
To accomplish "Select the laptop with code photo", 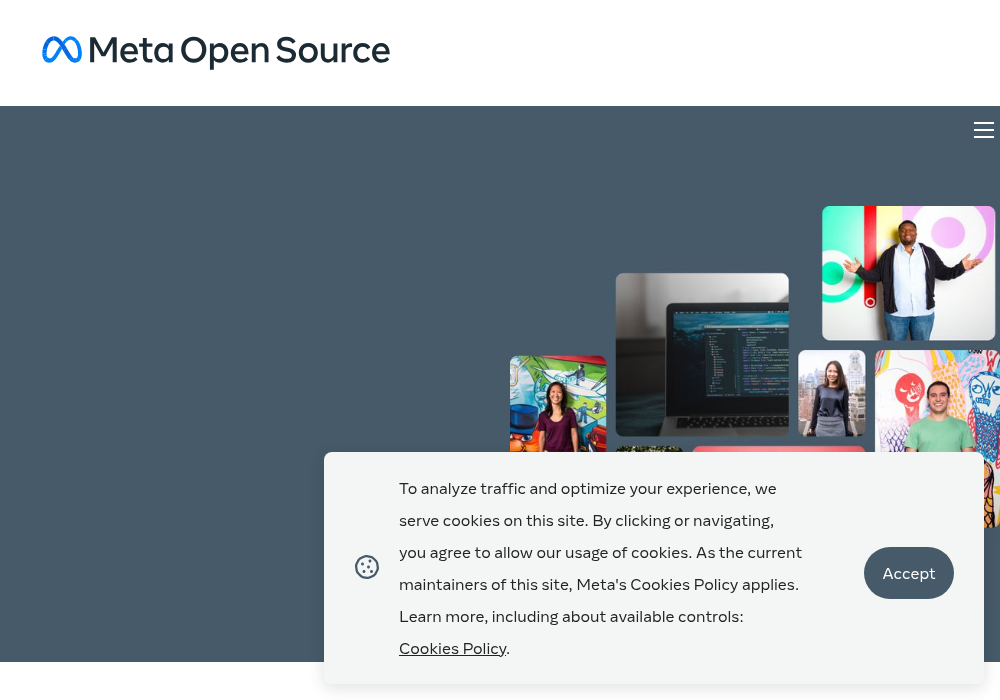I will tap(702, 354).
